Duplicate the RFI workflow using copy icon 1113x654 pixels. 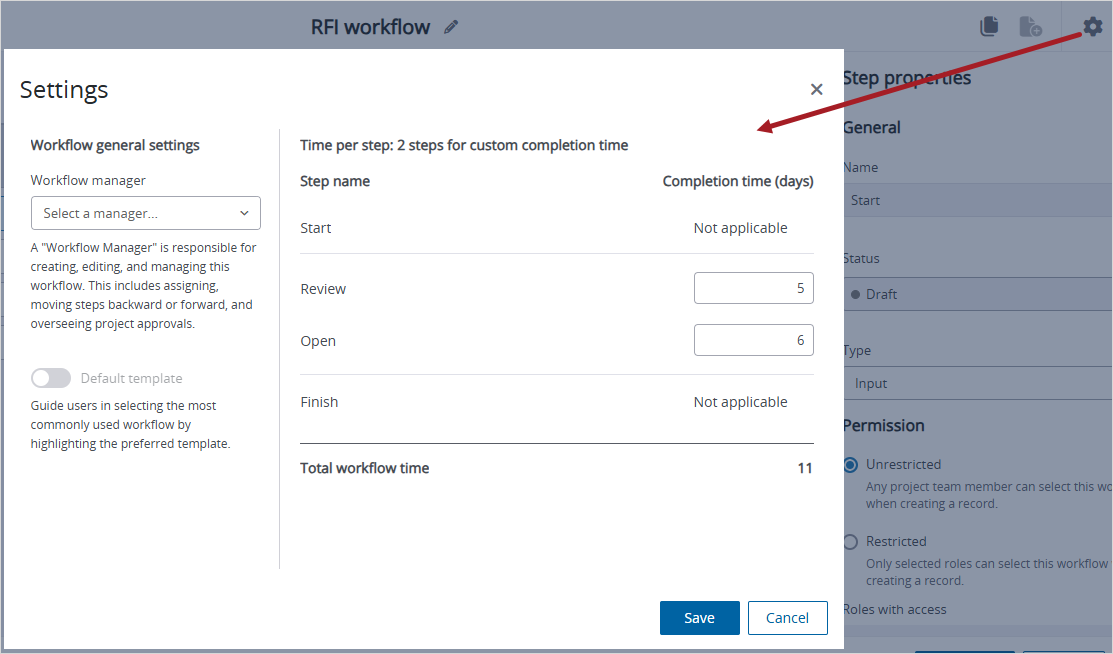[x=989, y=26]
